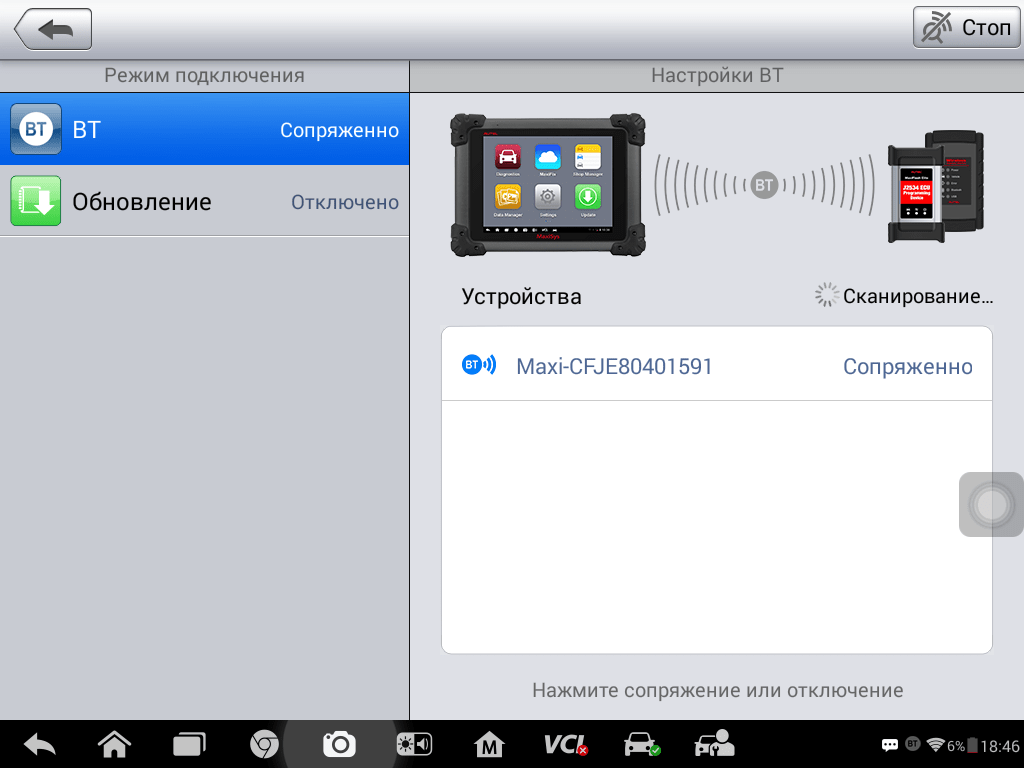
Task: Select device Maxi-CFJE80401591
Action: [x=614, y=366]
